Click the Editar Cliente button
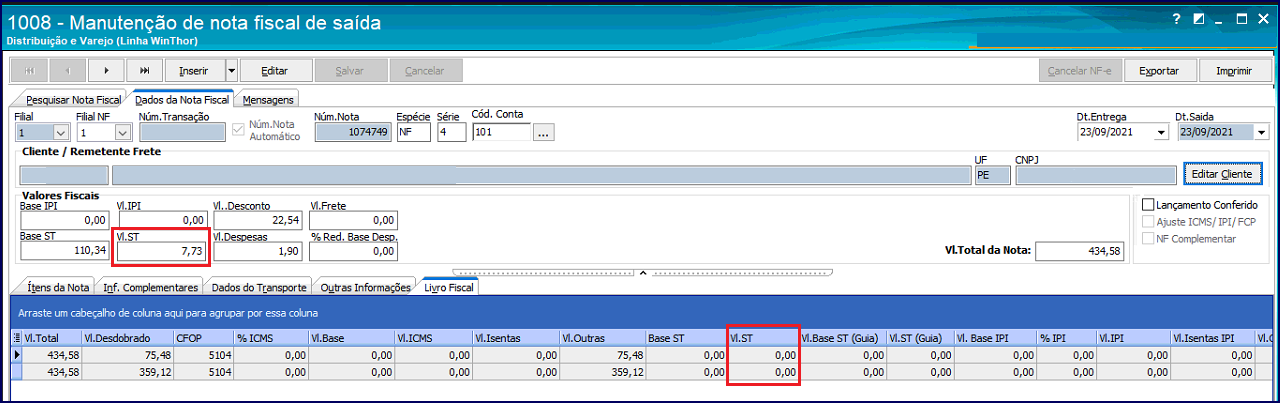Image resolution: width=1280 pixels, height=403 pixels. [1222, 174]
